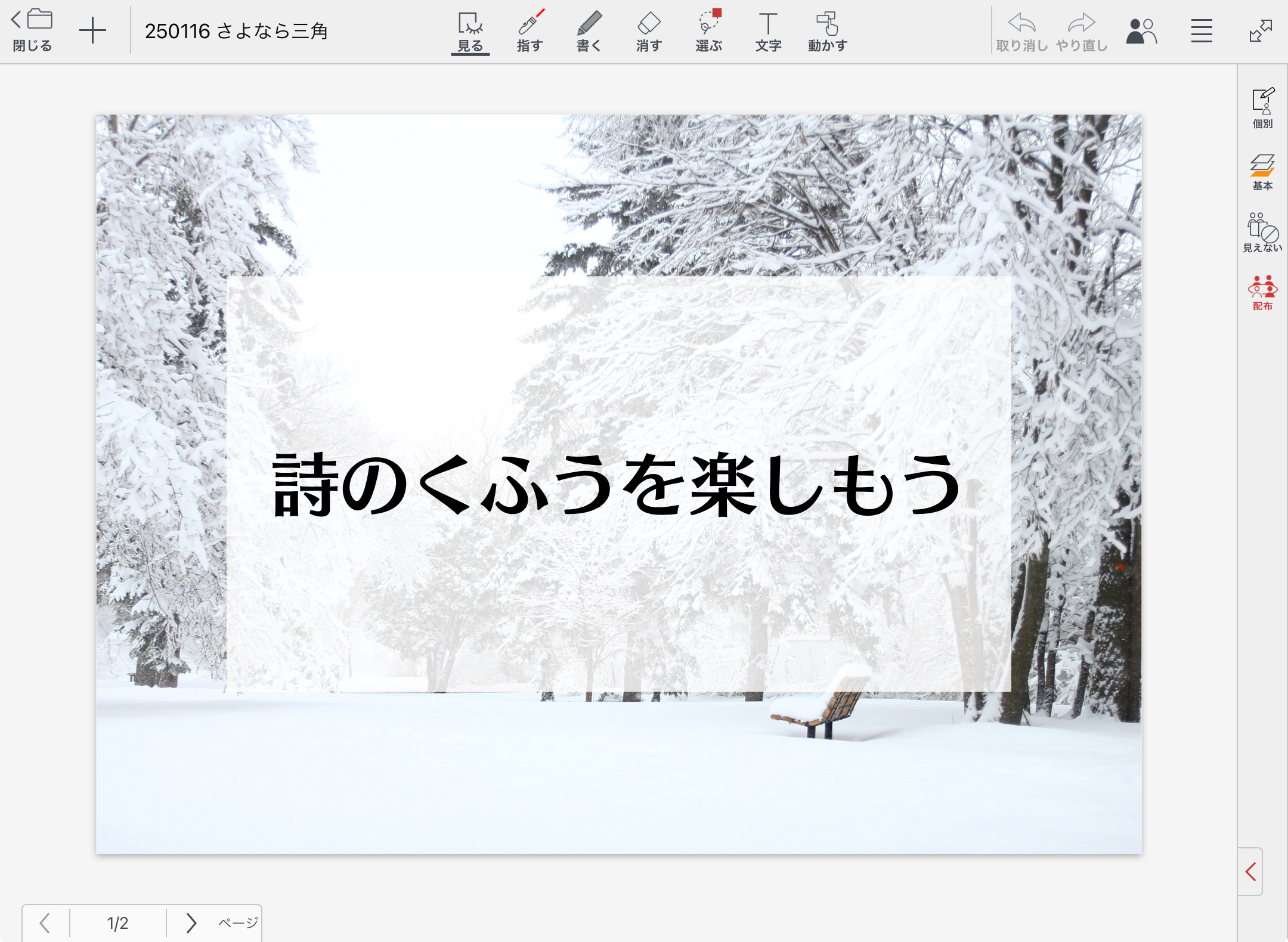This screenshot has height=942, width=1288.
Task: Click the 1/2 page indicator
Action: point(117,923)
